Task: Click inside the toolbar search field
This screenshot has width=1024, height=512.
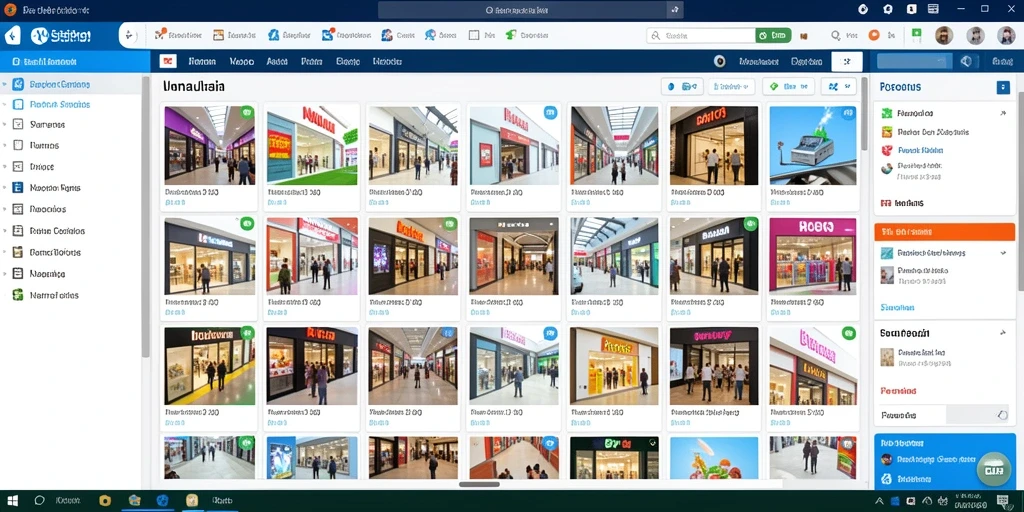Action: point(701,36)
